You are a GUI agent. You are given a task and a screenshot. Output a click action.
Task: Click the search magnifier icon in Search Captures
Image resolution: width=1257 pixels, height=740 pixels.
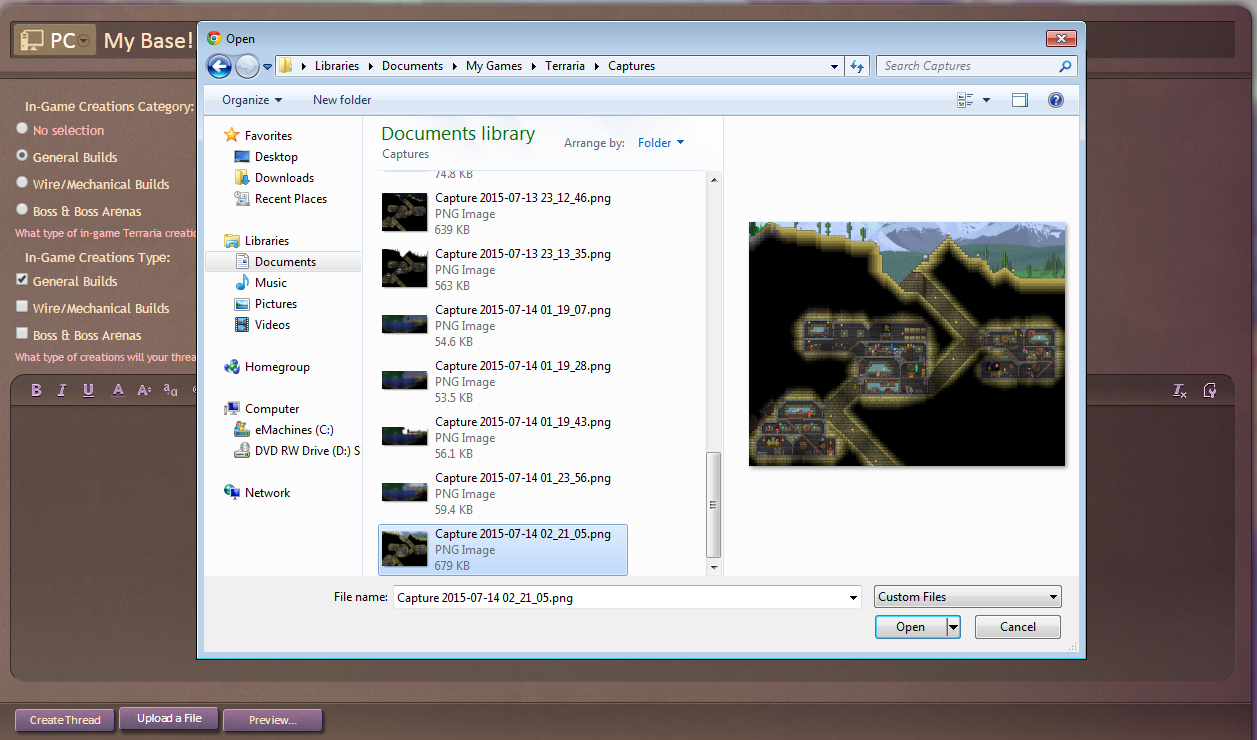(1065, 66)
